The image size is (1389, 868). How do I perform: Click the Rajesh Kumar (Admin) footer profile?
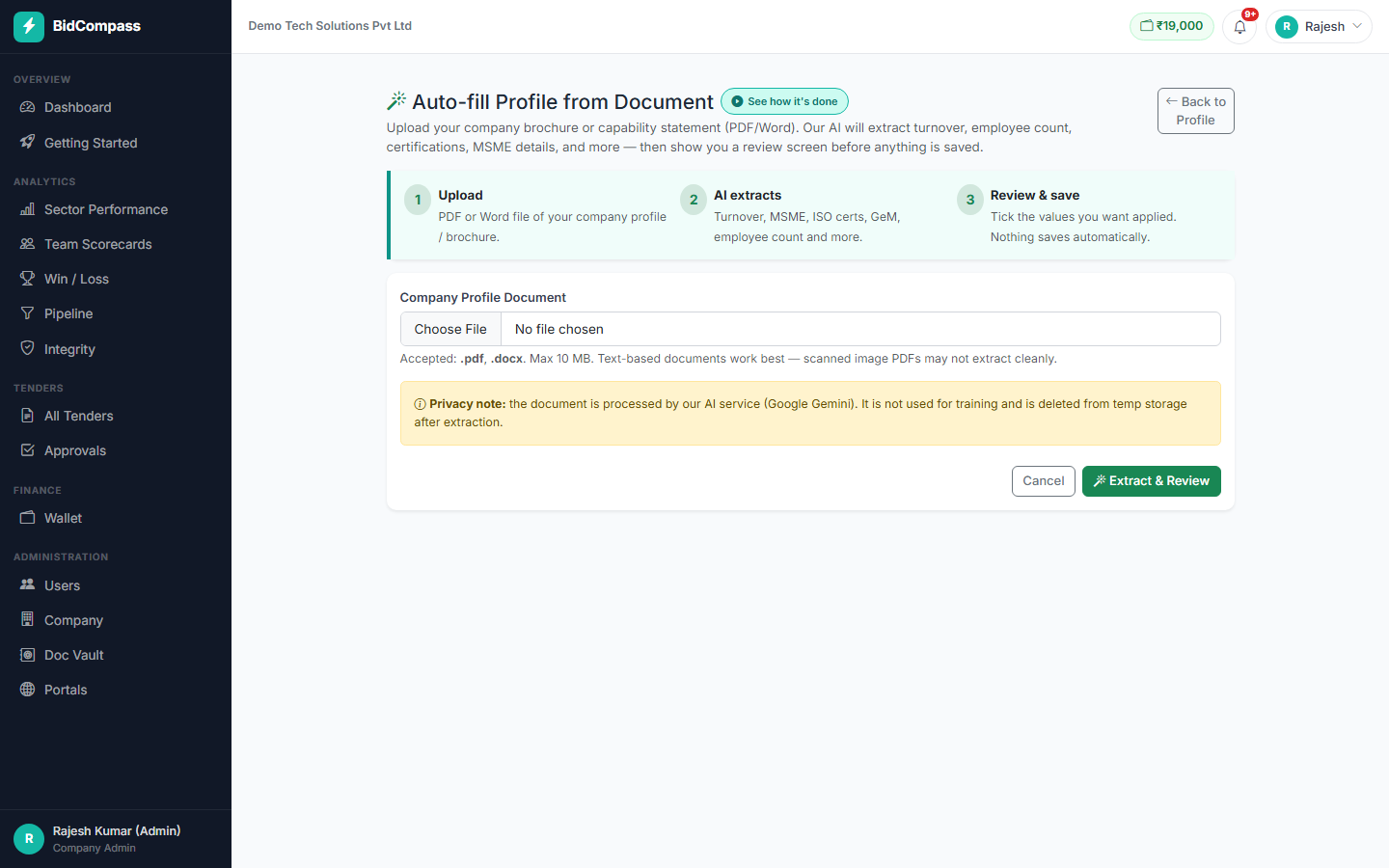click(116, 839)
